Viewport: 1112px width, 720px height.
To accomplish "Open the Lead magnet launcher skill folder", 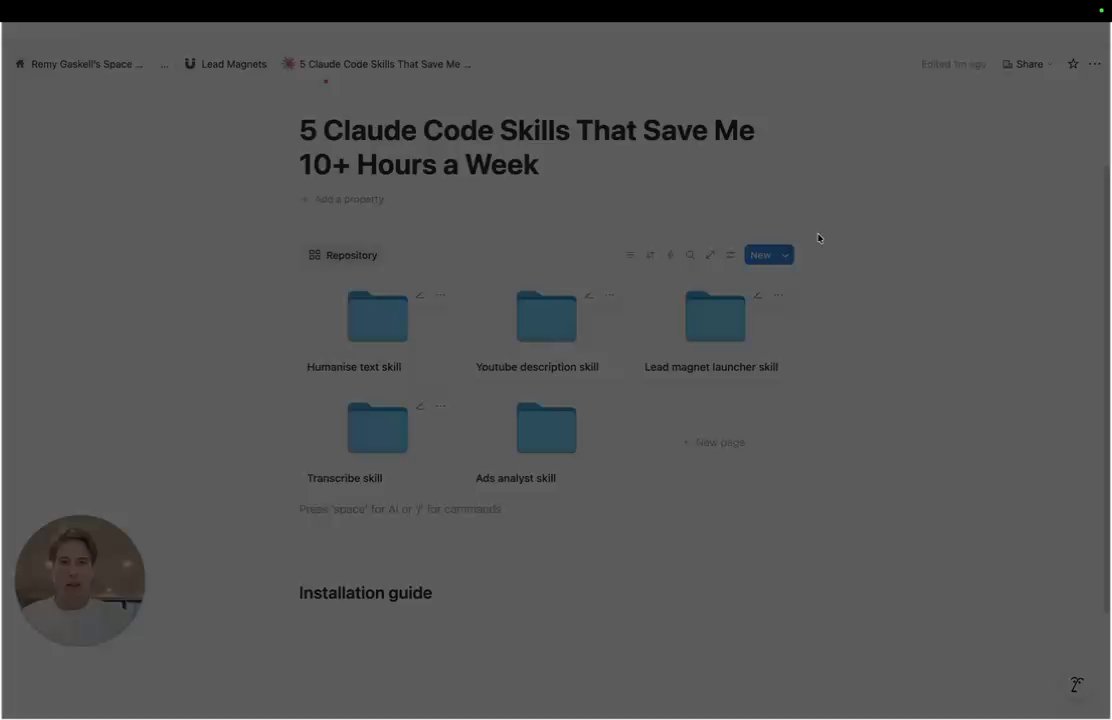I will (x=715, y=316).
